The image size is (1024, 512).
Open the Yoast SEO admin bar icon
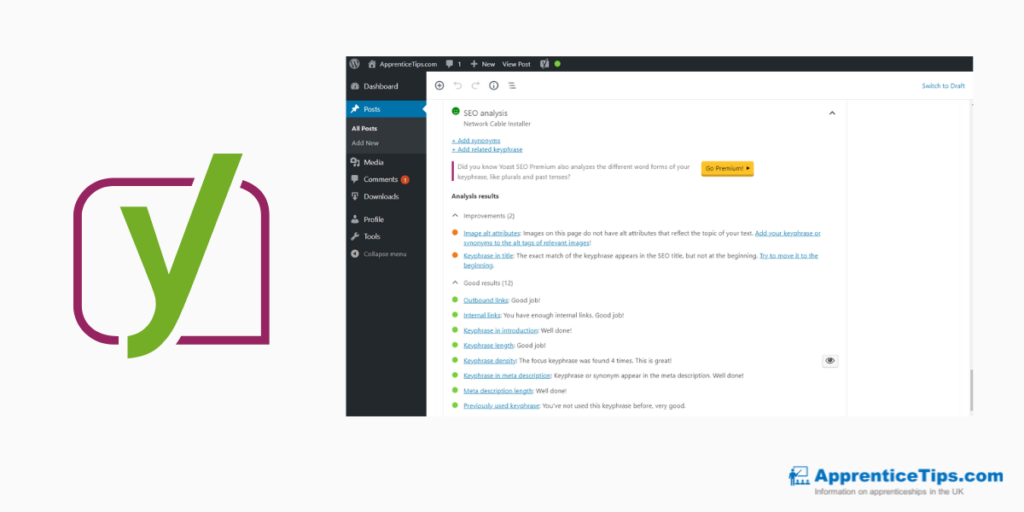[x=545, y=64]
